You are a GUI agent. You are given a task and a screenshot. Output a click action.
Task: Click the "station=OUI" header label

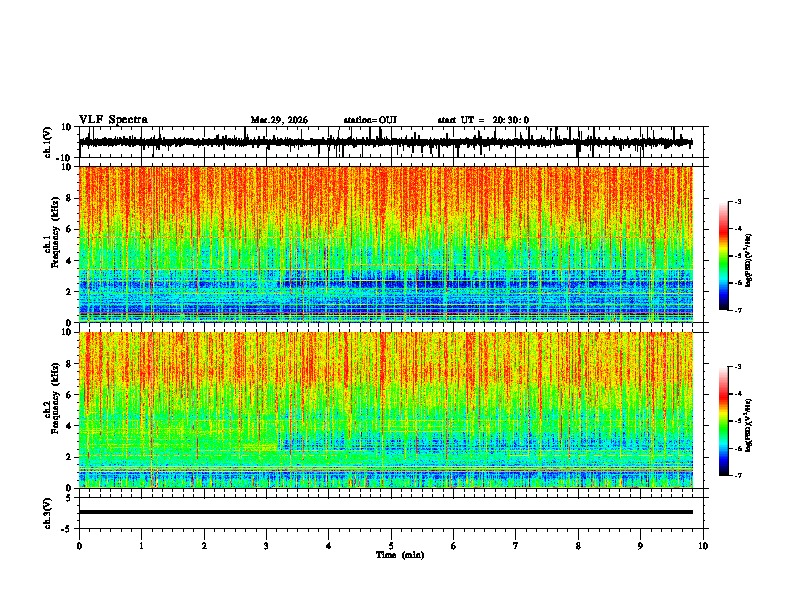pos(370,120)
